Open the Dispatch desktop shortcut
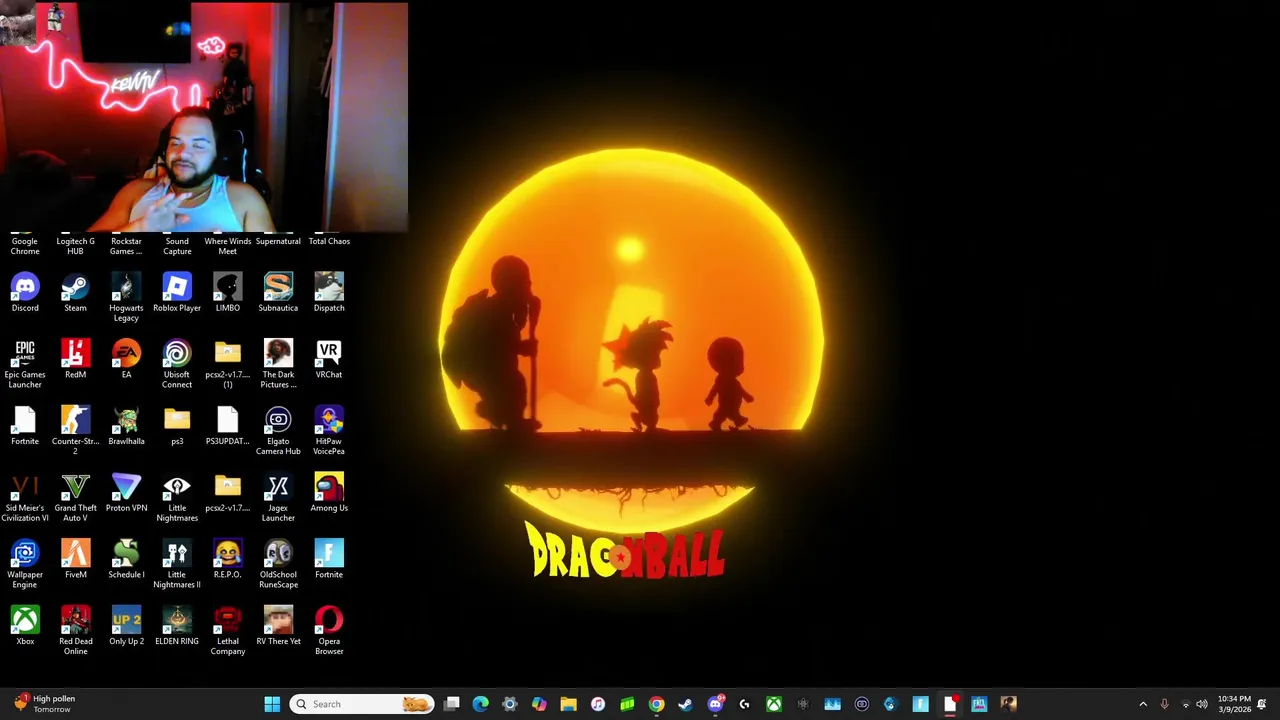 click(329, 293)
